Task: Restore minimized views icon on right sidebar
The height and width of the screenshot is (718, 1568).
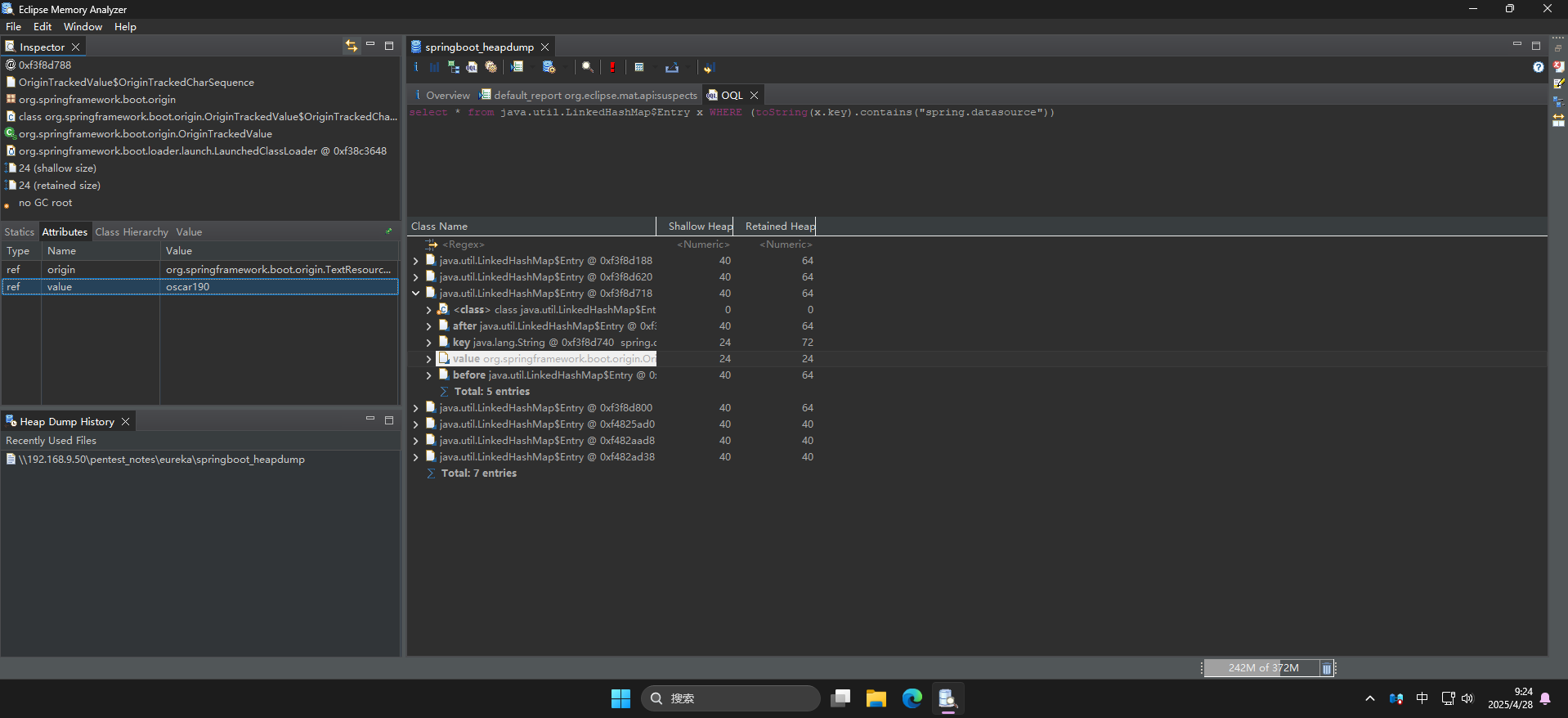Action: click(1558, 49)
